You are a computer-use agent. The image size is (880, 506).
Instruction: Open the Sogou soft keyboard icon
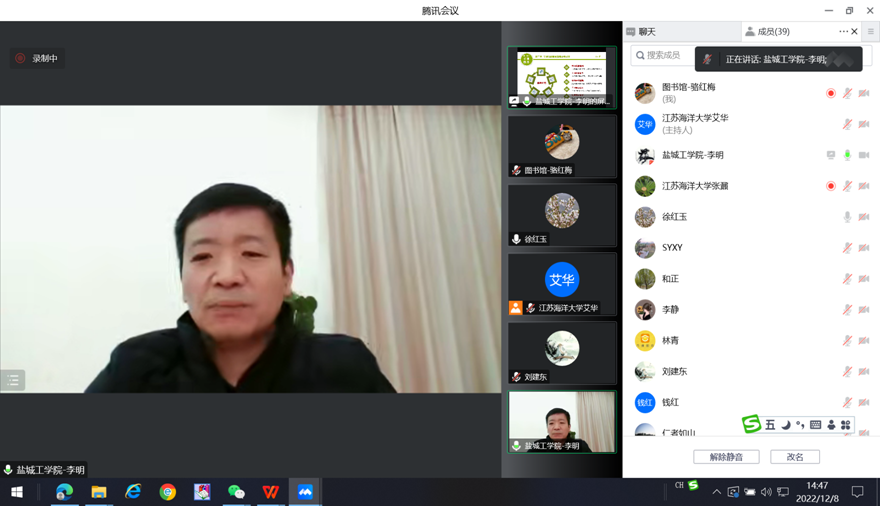[816, 425]
